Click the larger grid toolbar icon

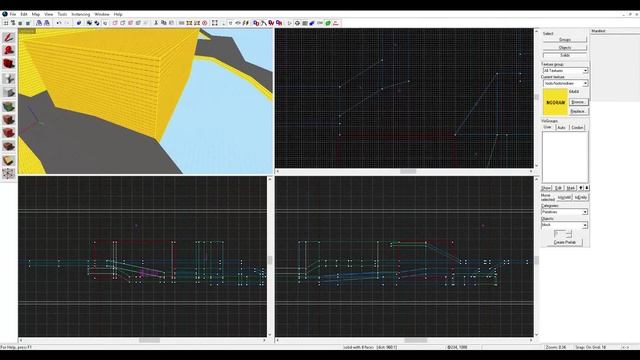click(x=28, y=23)
